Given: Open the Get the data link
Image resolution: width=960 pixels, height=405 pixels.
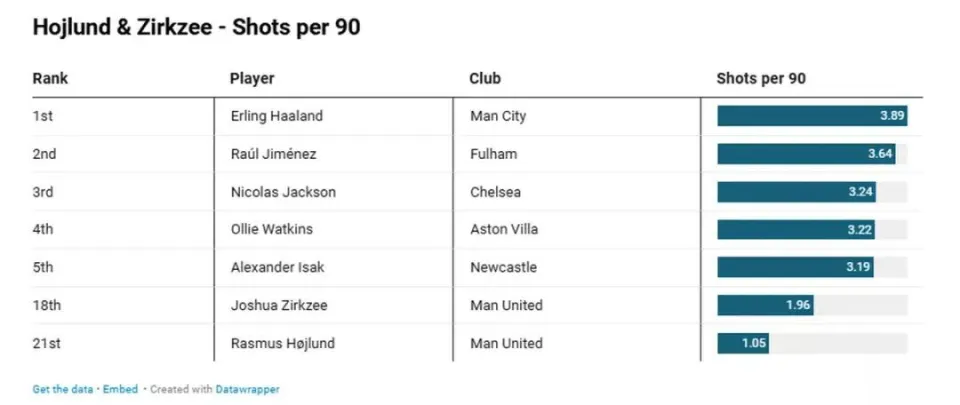Looking at the screenshot, I should (62, 389).
